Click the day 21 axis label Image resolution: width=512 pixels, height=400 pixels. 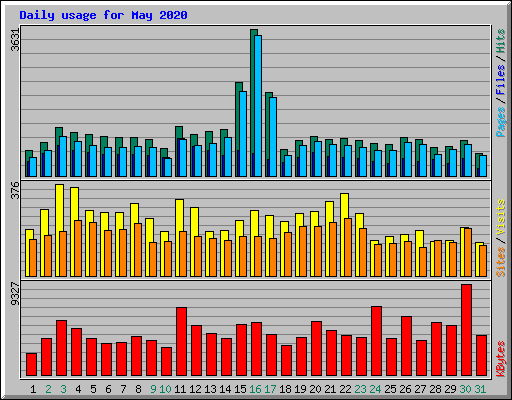click(330, 389)
